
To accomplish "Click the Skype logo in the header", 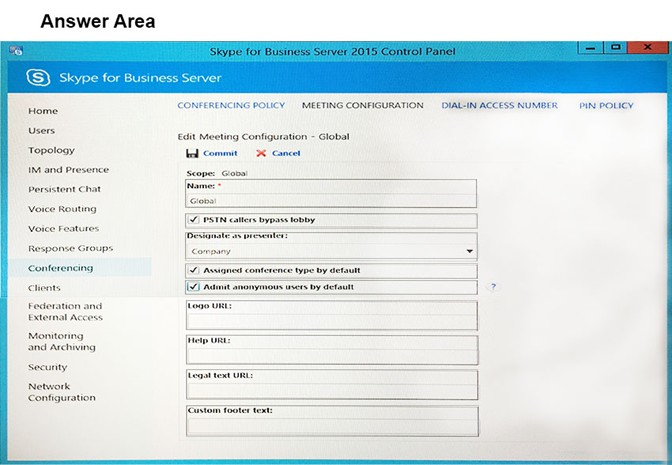I will coord(38,78).
